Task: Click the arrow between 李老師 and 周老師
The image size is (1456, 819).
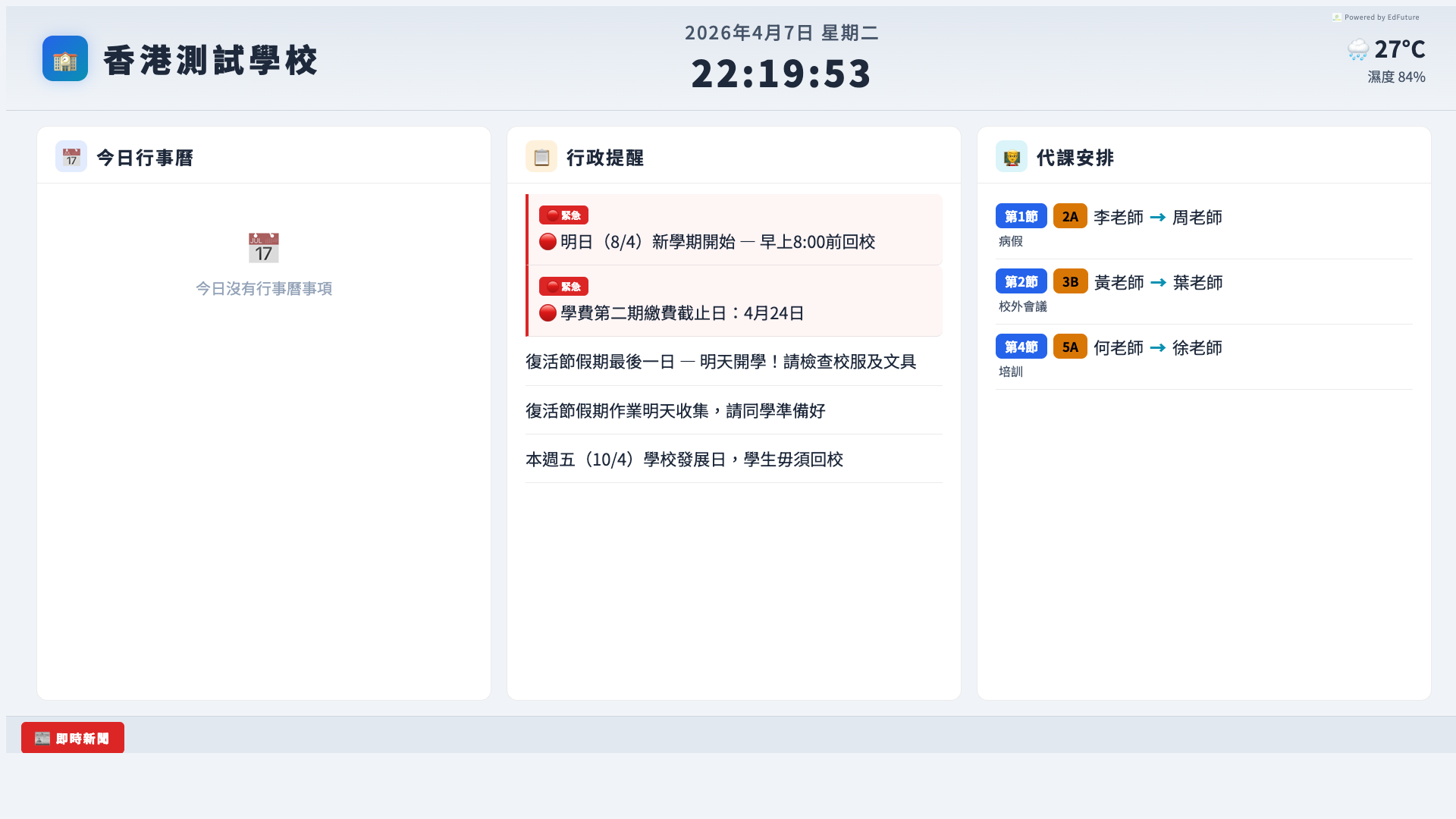Action: pyautogui.click(x=1158, y=218)
